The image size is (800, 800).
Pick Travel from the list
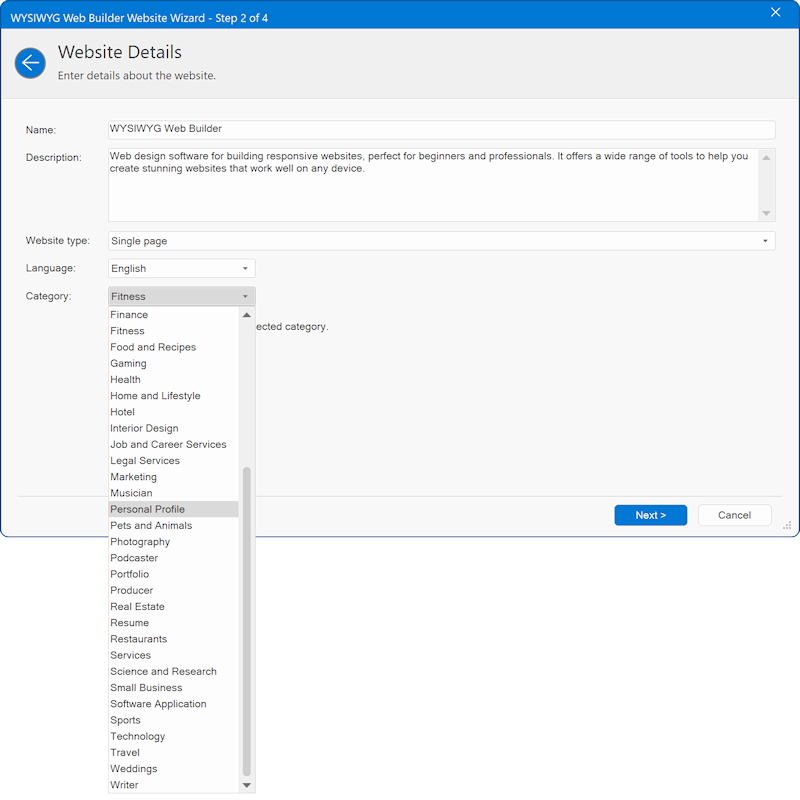173,753
